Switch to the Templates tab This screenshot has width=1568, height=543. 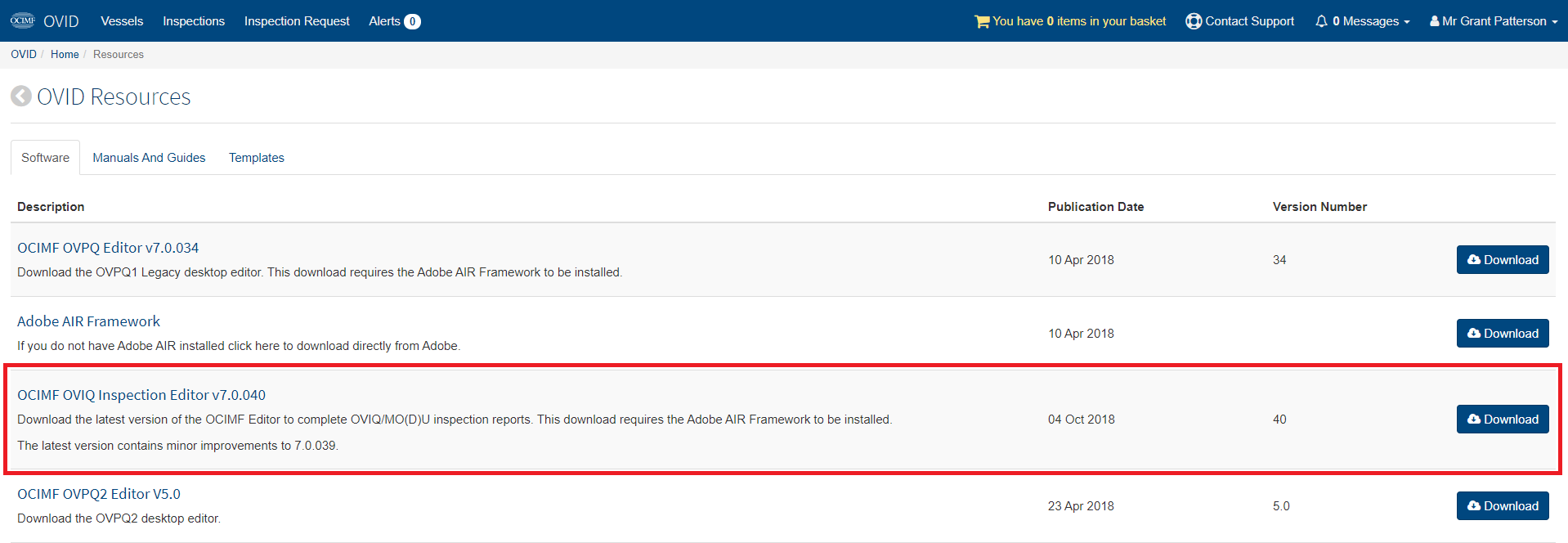(x=257, y=157)
